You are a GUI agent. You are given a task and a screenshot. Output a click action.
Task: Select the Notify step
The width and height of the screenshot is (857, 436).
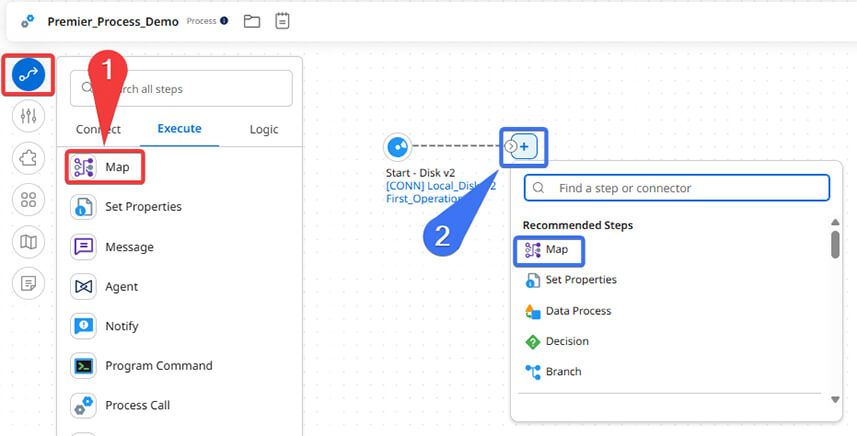tap(121, 326)
